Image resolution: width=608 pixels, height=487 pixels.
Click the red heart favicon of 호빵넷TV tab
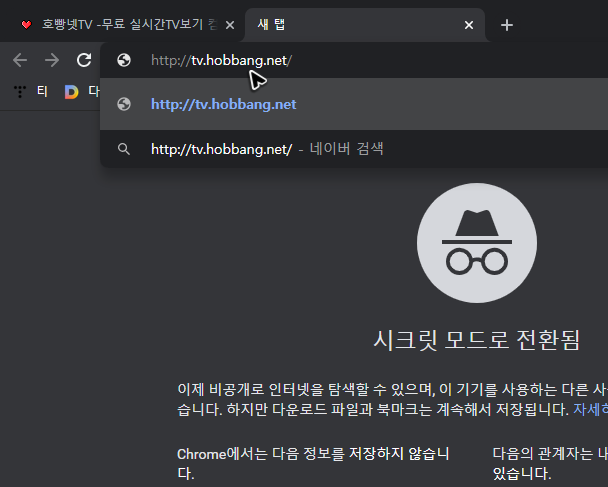point(26,25)
